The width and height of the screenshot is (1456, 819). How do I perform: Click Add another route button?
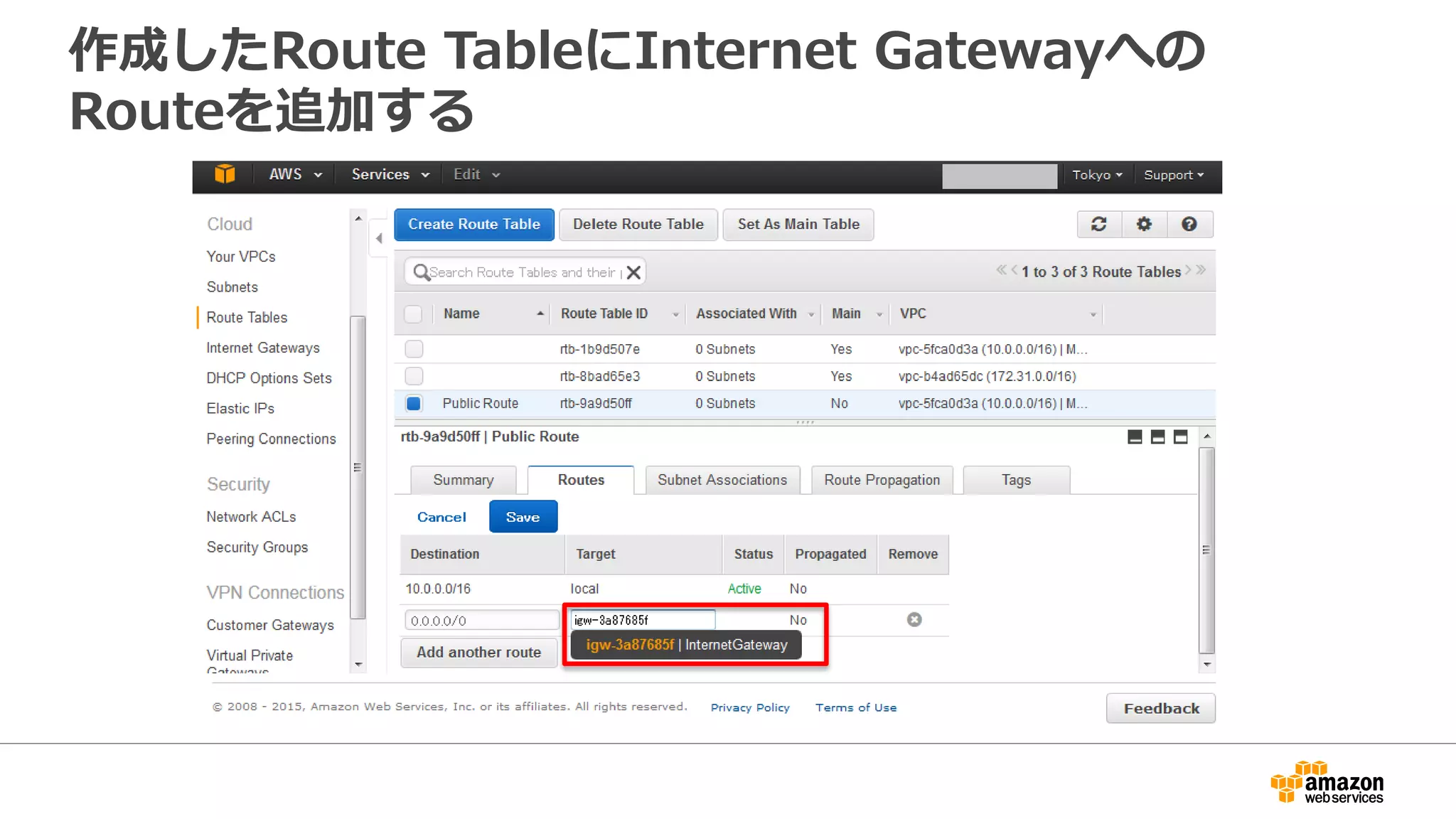pyautogui.click(x=479, y=653)
